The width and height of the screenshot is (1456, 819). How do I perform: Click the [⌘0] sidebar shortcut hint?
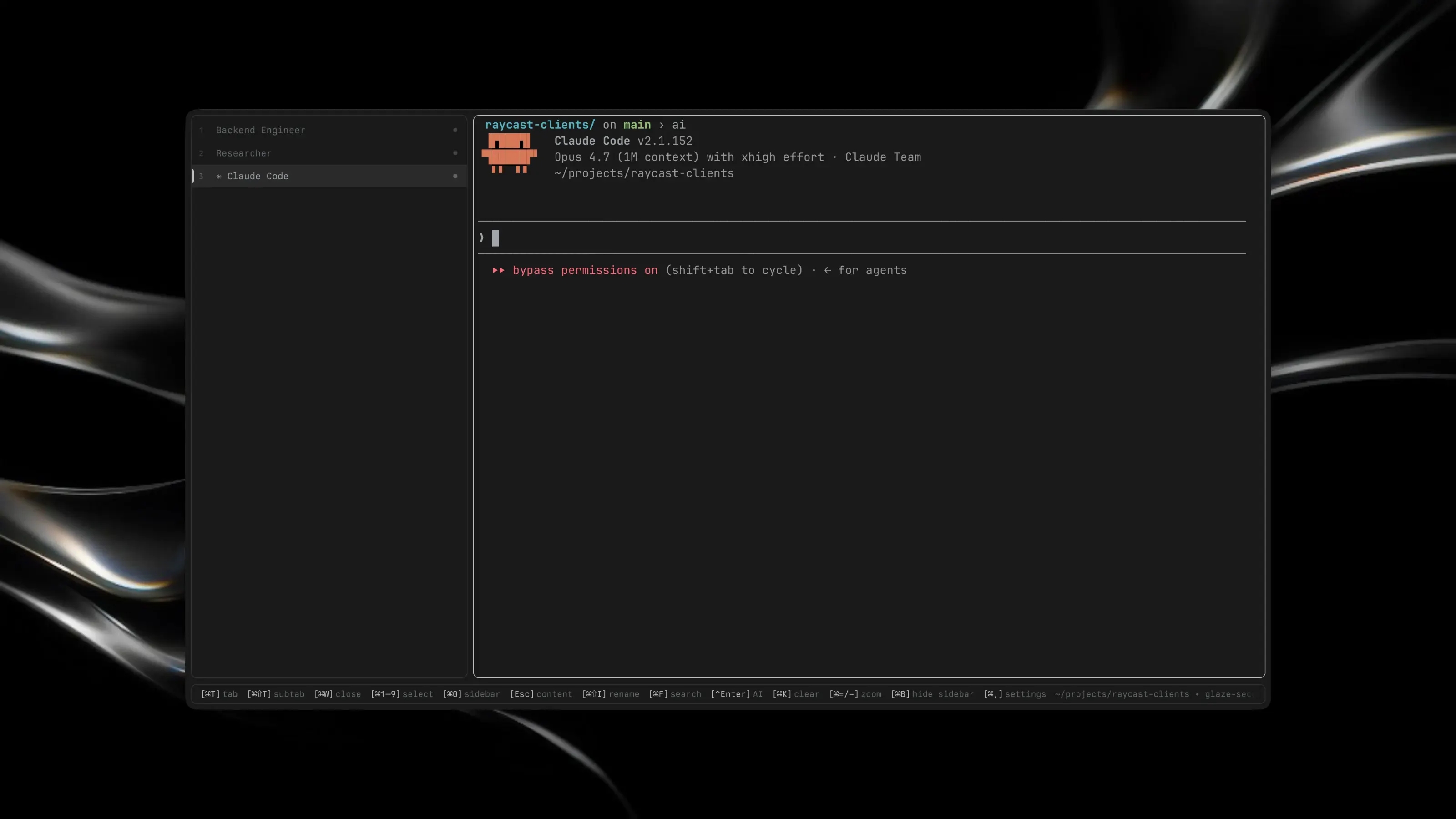pos(471,694)
